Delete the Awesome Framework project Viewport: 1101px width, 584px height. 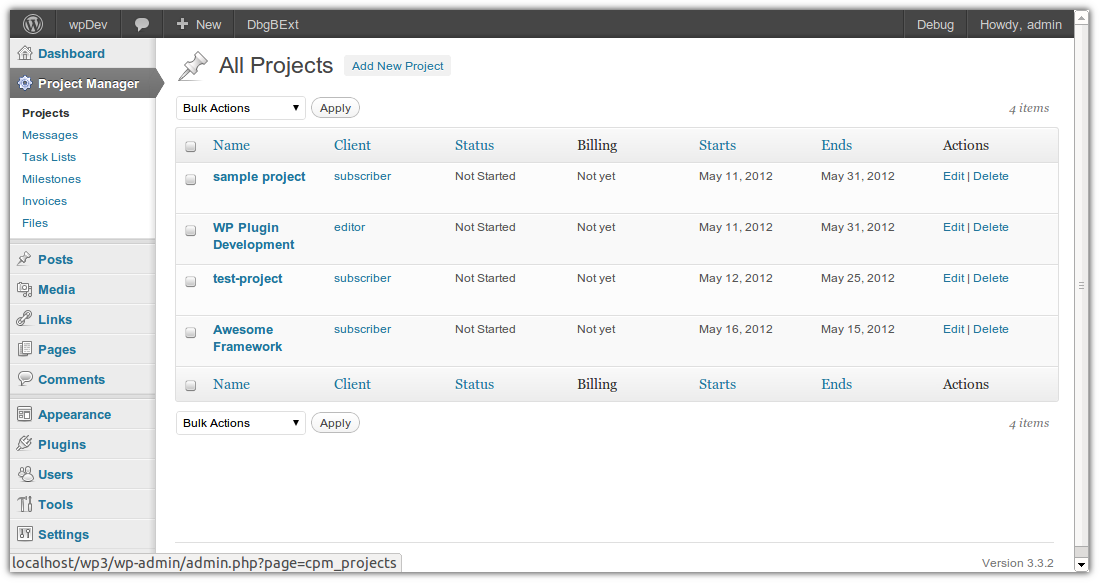(x=991, y=329)
